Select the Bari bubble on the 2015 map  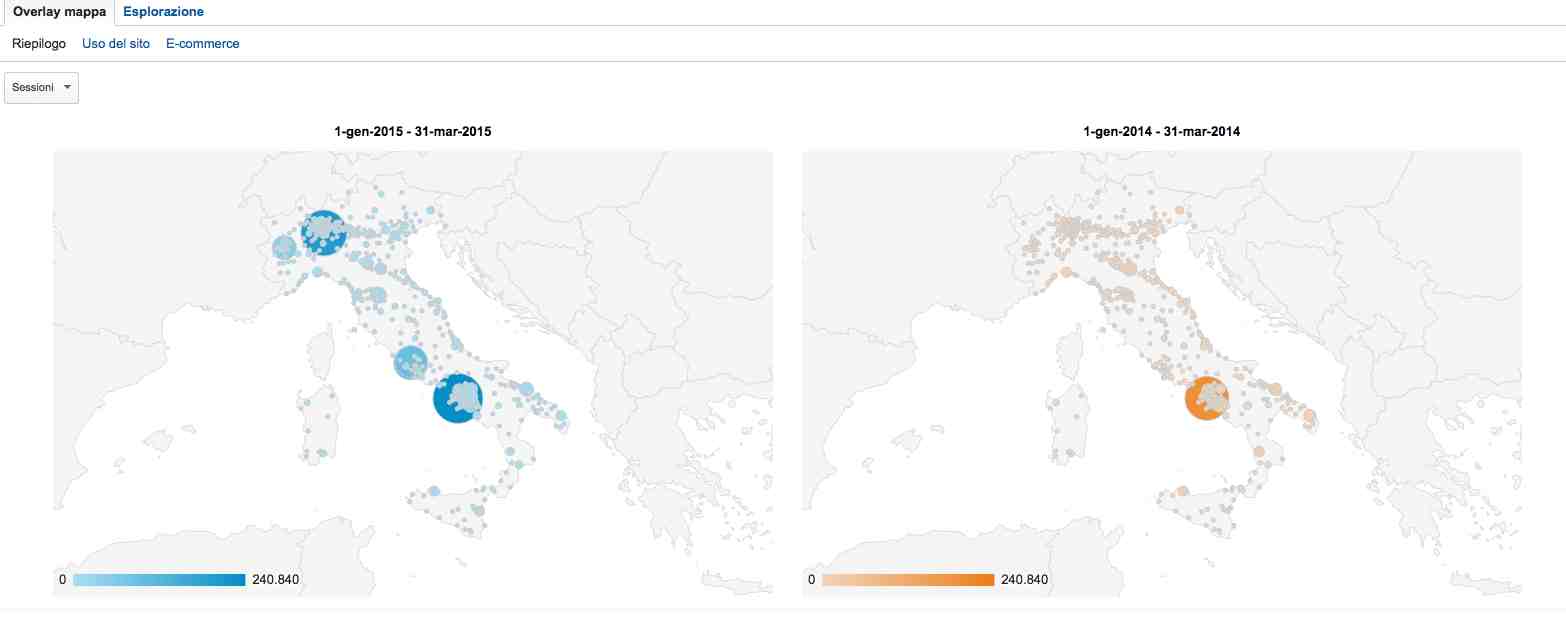pos(526,388)
